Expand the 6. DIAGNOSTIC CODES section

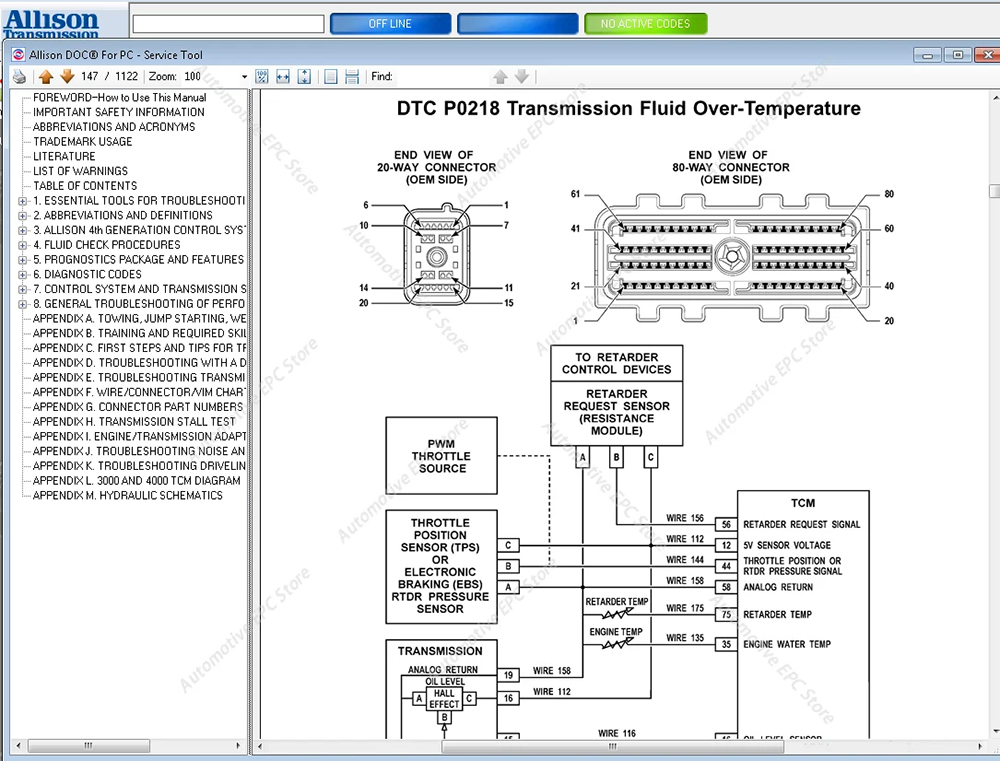click(x=23, y=274)
